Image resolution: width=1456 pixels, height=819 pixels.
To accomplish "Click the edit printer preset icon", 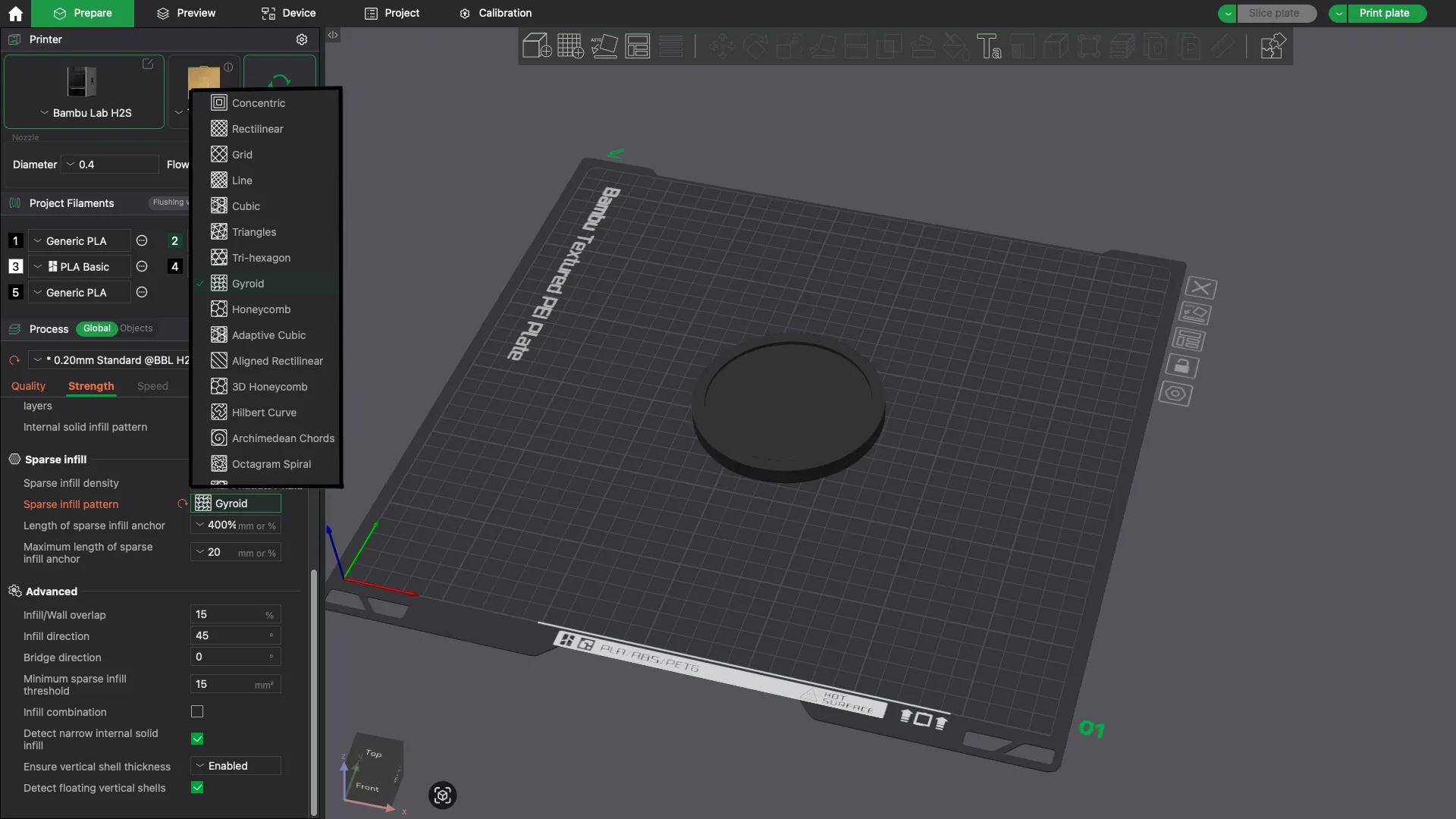I will point(148,64).
